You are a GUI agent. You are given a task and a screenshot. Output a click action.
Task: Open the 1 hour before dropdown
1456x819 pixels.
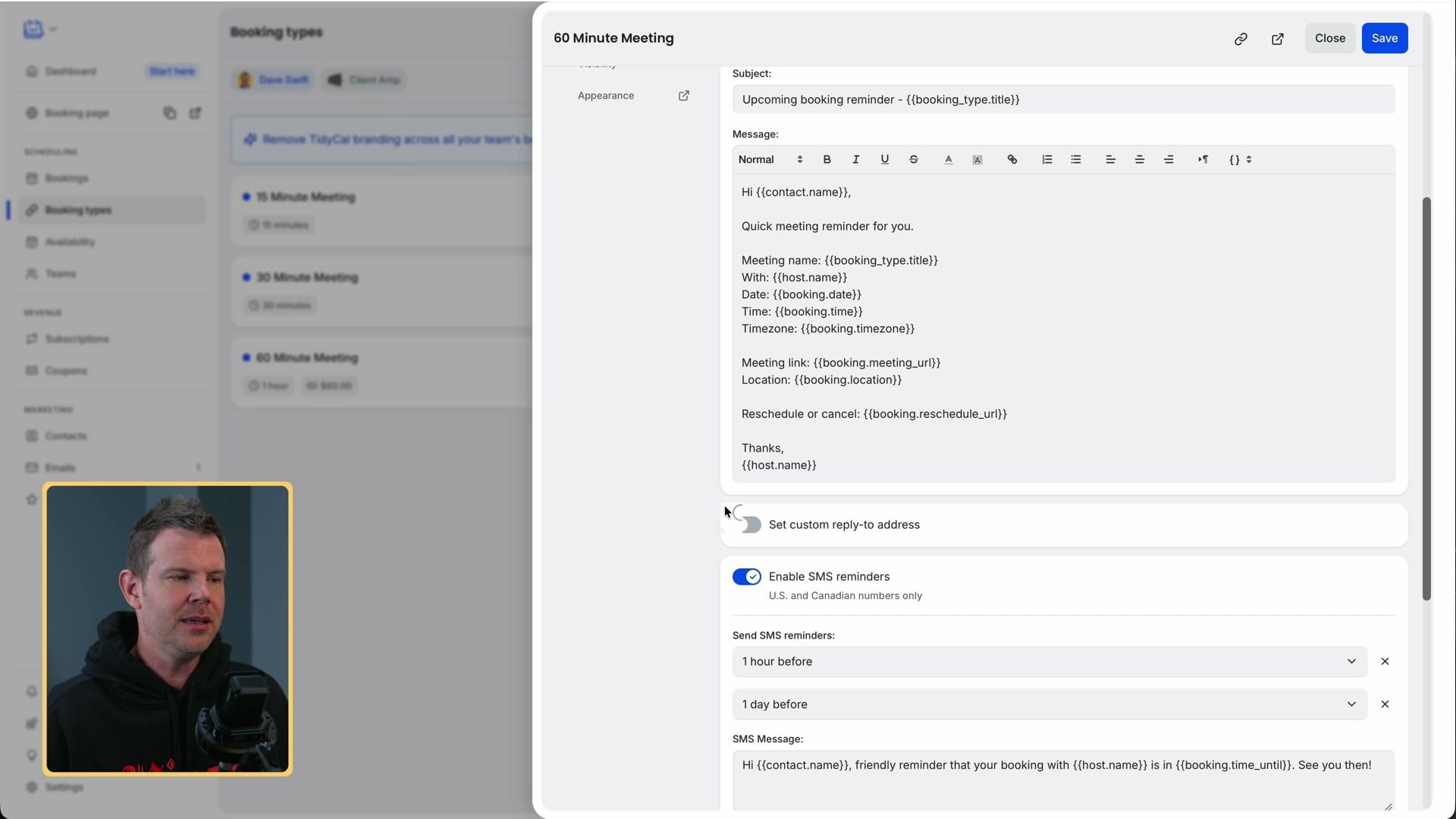tap(1050, 661)
